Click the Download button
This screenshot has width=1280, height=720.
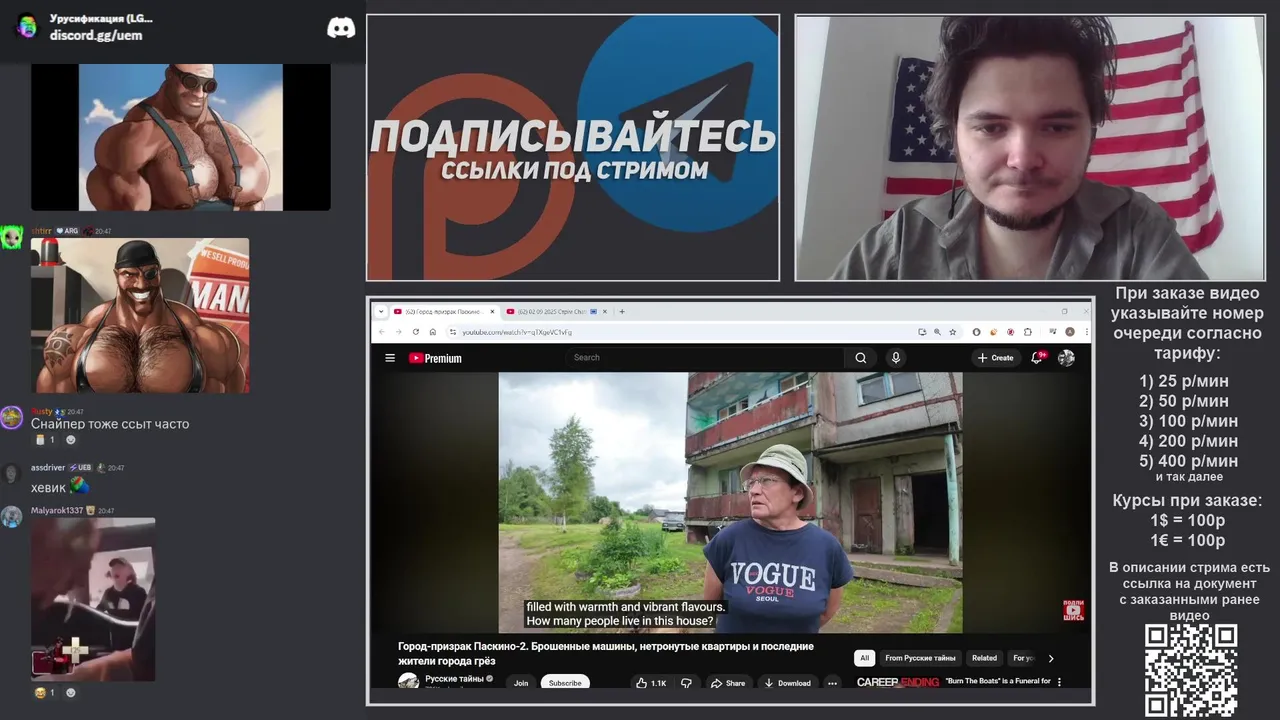point(787,683)
